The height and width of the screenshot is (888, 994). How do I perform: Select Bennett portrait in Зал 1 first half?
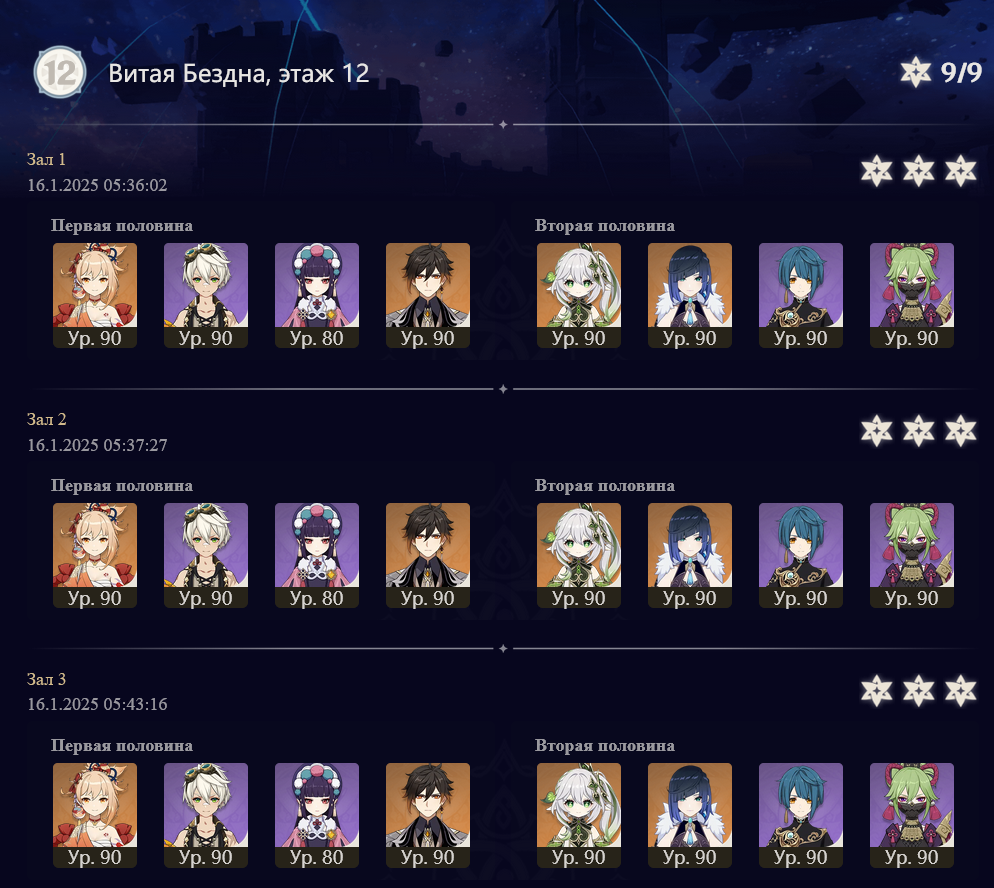coord(206,295)
